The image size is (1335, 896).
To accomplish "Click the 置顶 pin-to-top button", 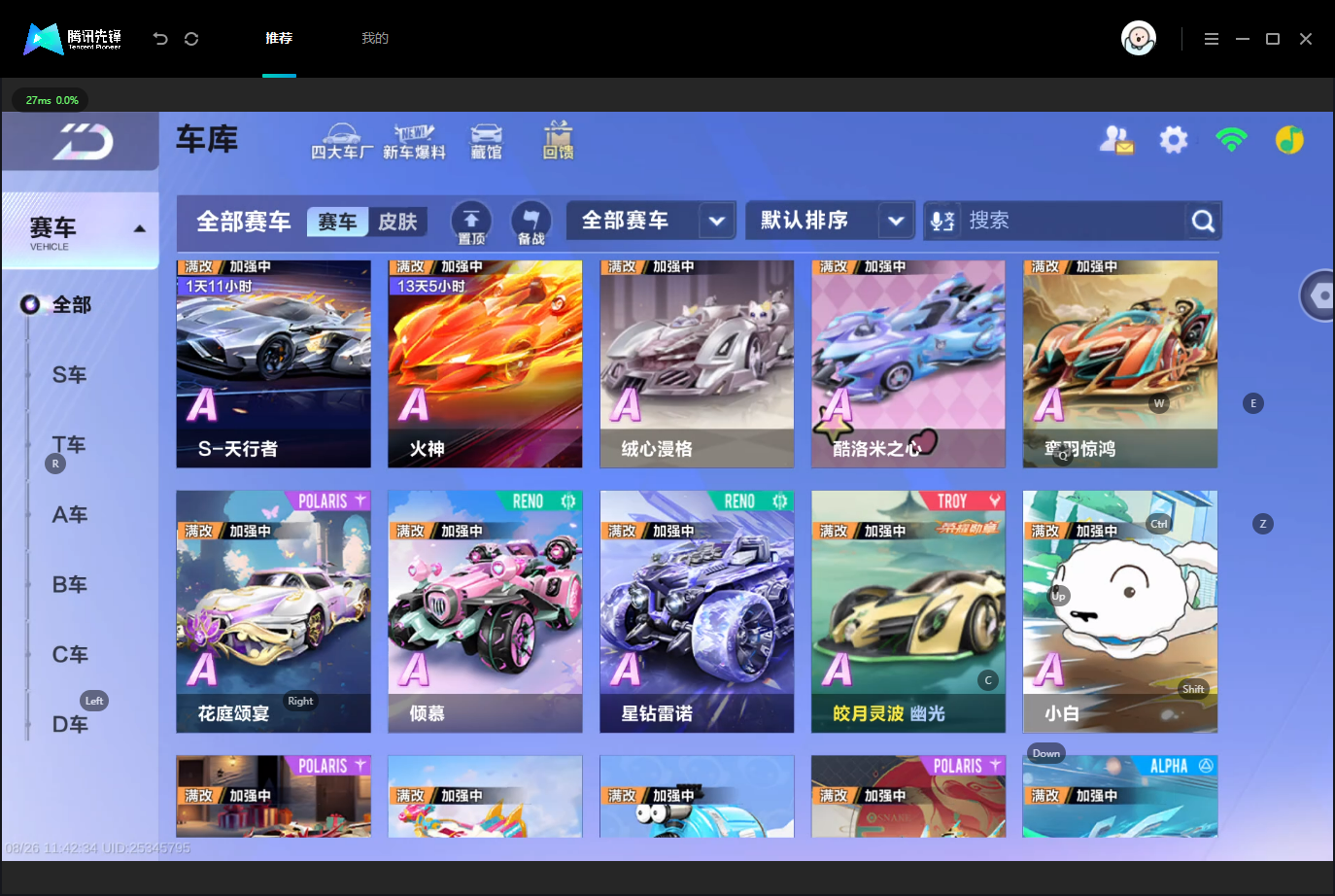I will (471, 223).
